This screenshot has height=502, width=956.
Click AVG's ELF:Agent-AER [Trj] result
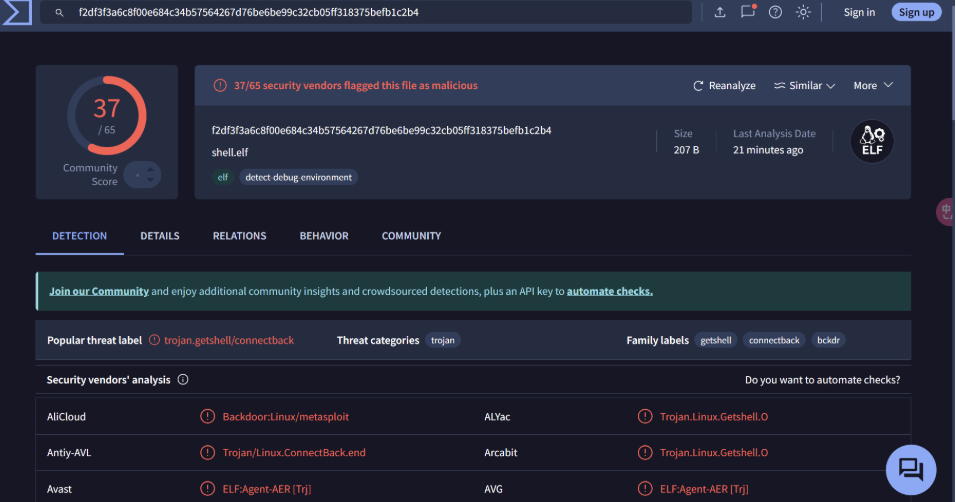tap(704, 489)
